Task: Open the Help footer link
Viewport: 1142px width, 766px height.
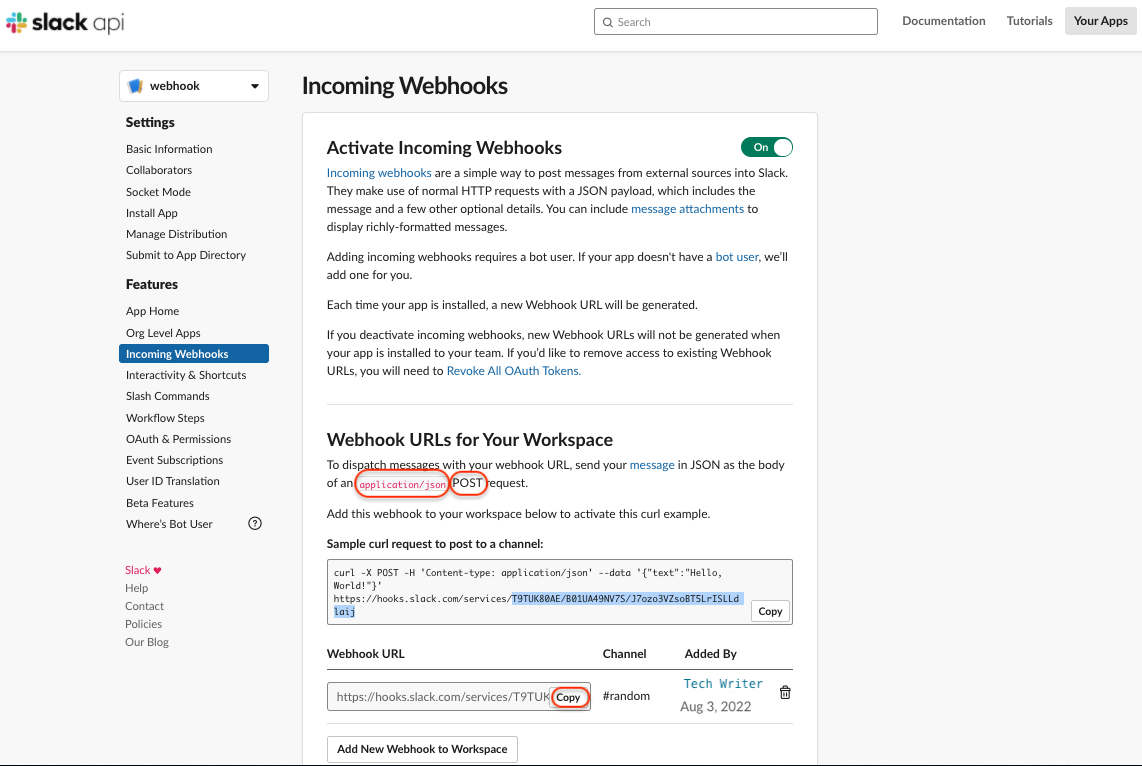Action: 136,588
